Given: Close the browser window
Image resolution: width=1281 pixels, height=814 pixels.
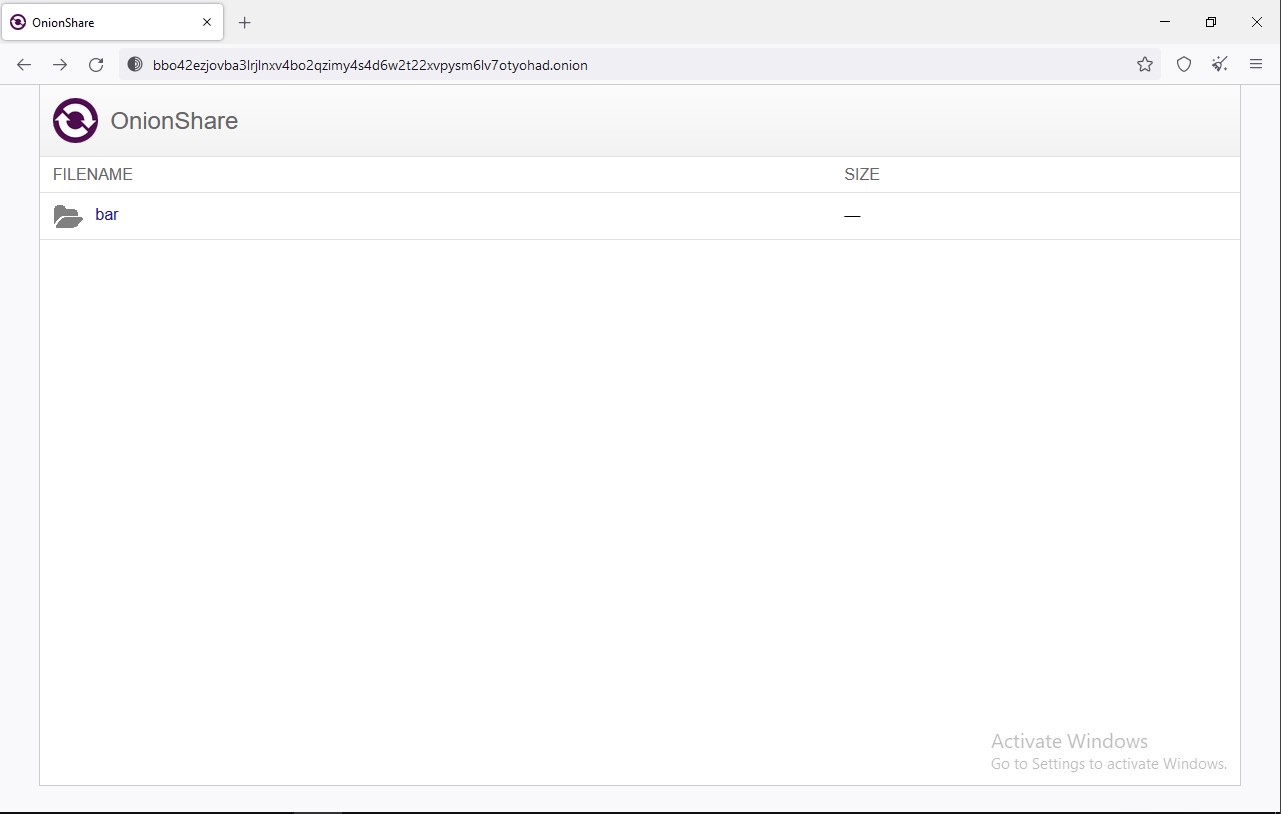Looking at the screenshot, I should pyautogui.click(x=1257, y=22).
